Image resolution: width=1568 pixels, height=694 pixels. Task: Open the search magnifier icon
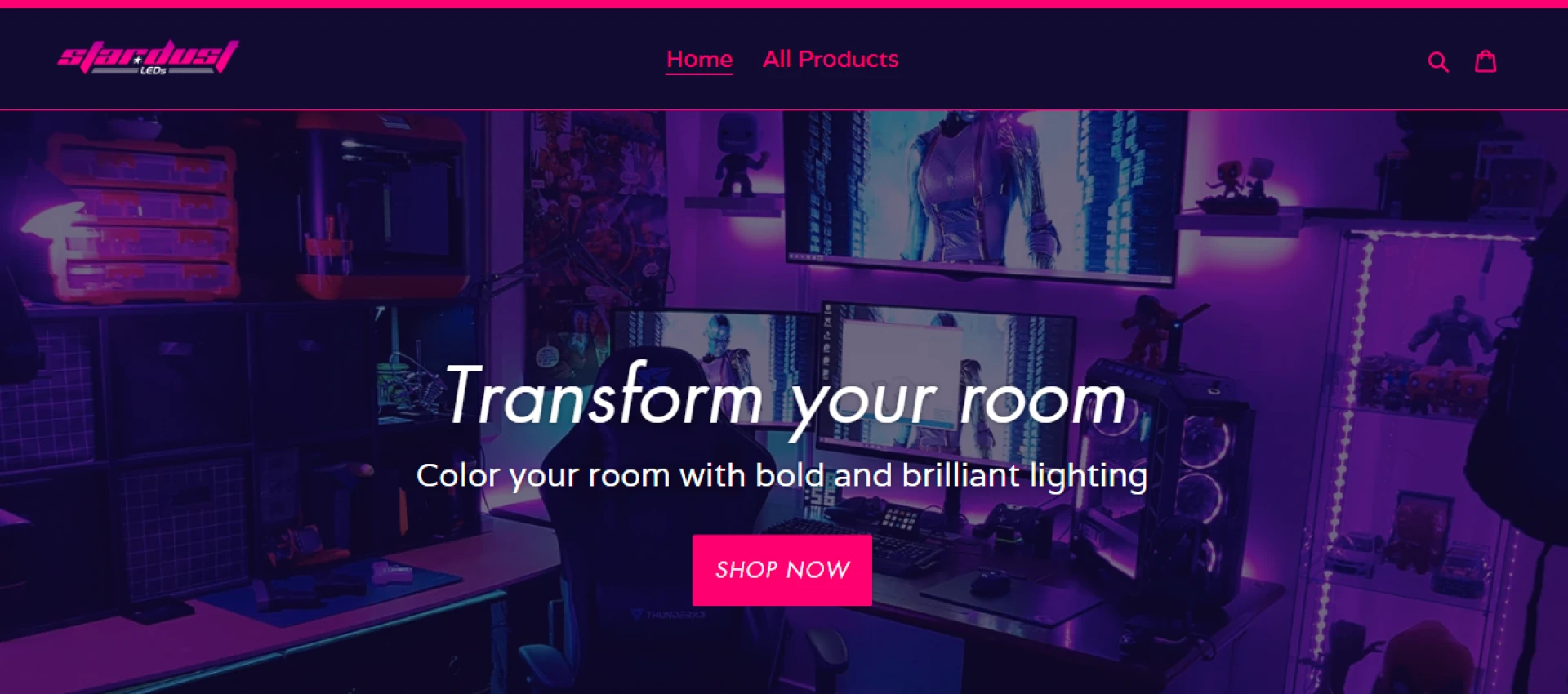1438,61
